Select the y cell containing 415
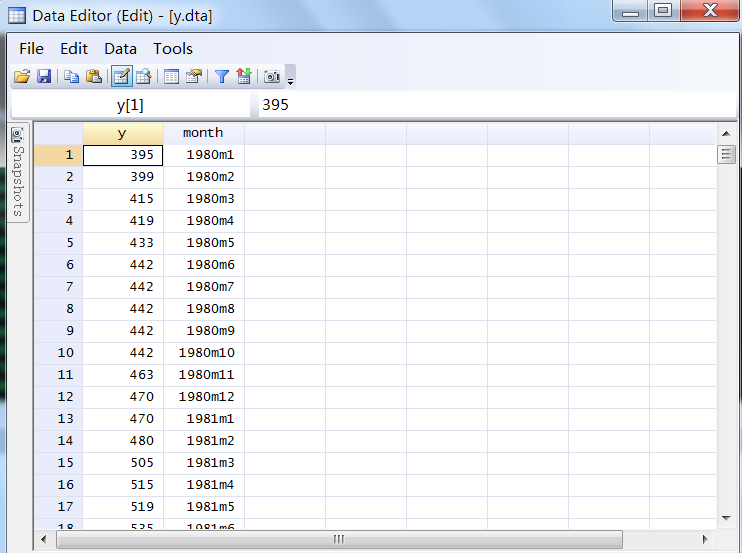This screenshot has height=553, width=742. 123,199
